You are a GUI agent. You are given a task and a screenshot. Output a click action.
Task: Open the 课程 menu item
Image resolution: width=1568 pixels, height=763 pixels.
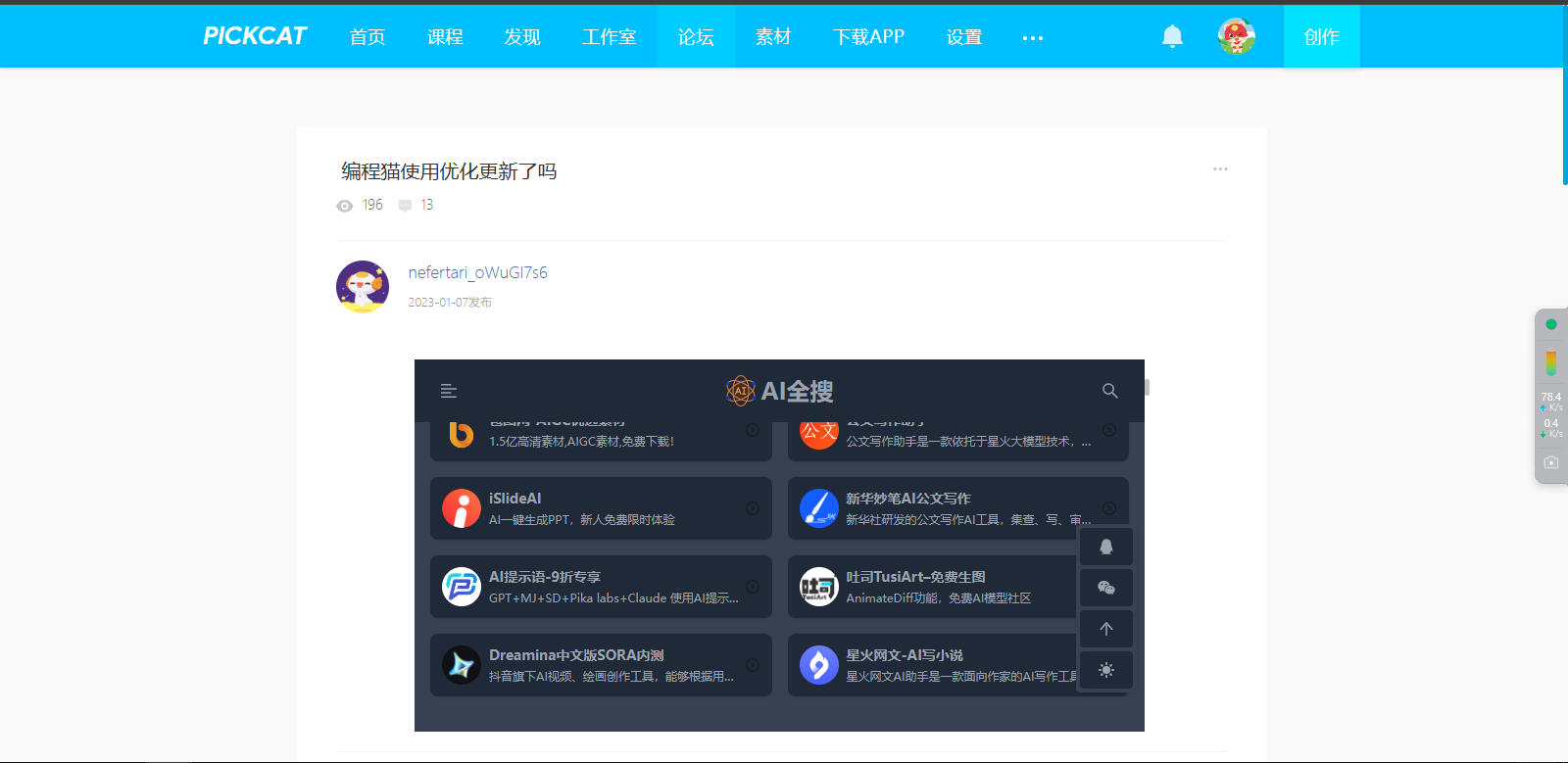(x=445, y=36)
